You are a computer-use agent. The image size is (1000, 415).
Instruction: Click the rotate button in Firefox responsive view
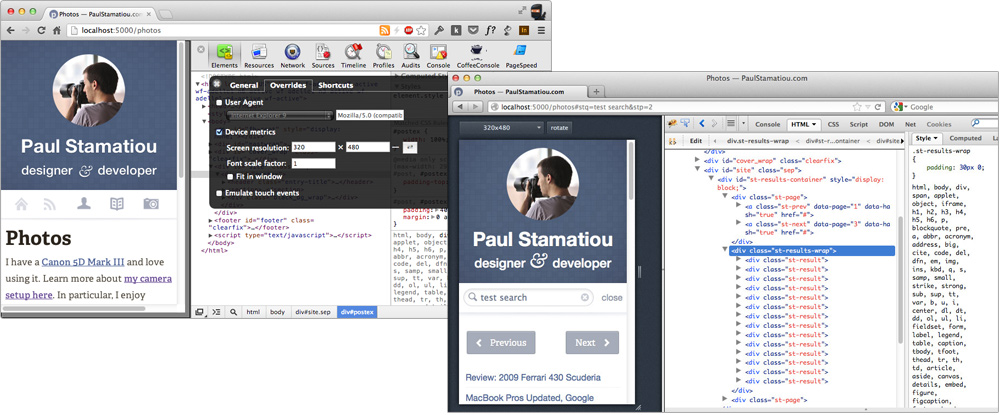click(x=559, y=127)
